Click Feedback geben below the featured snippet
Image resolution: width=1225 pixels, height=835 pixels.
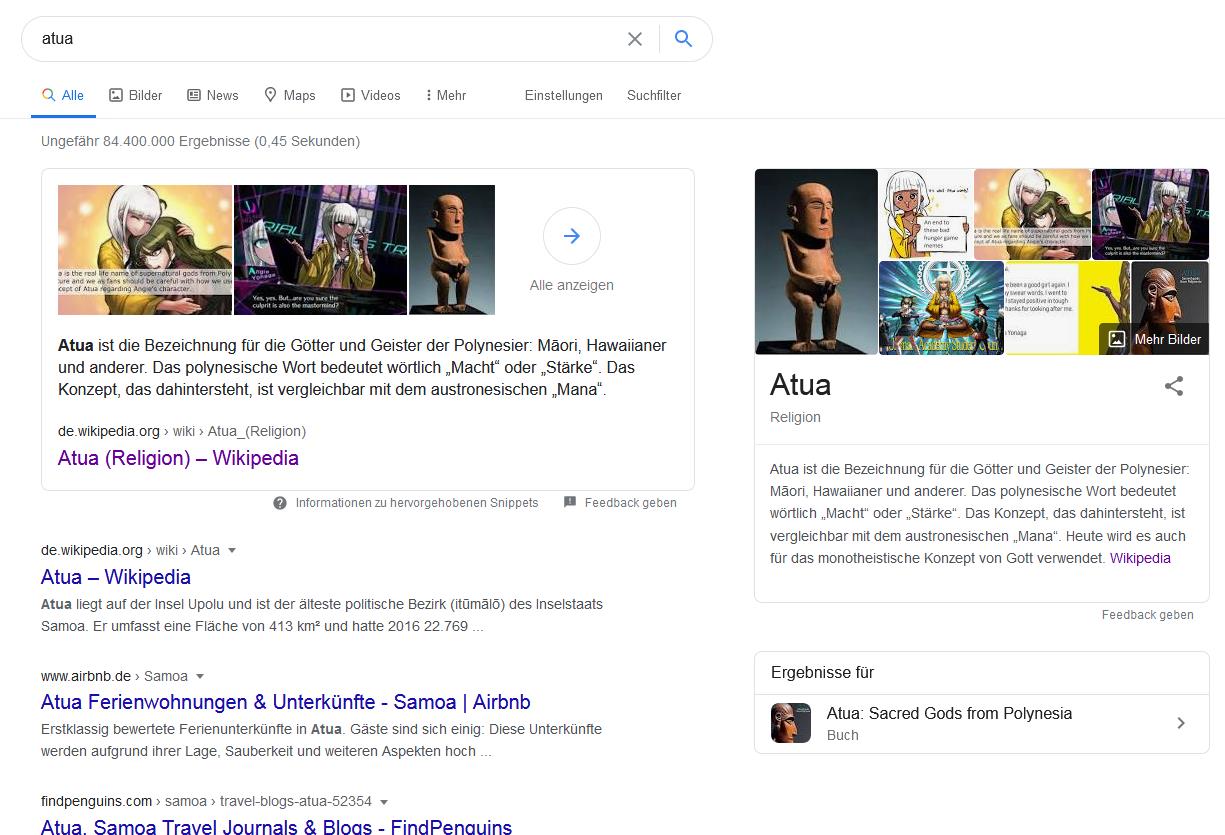(631, 503)
